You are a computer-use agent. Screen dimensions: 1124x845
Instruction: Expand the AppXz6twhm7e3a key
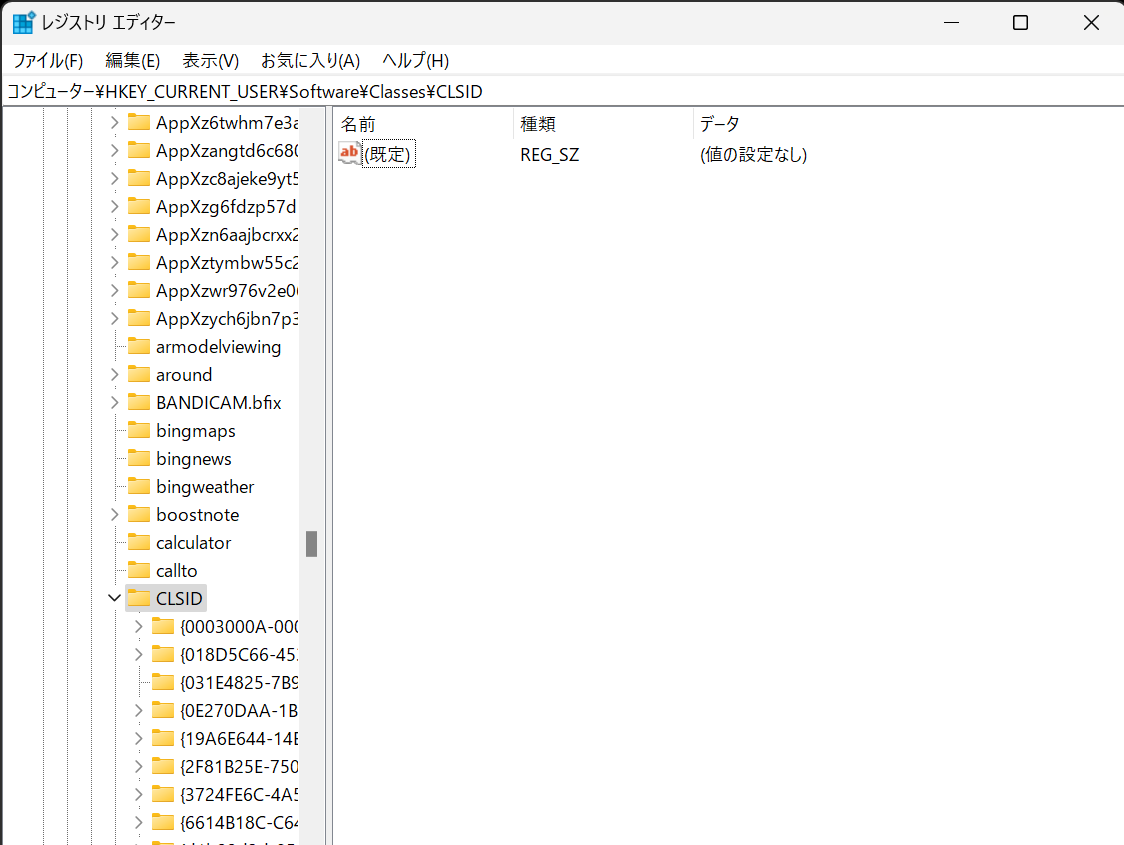pyautogui.click(x=115, y=123)
